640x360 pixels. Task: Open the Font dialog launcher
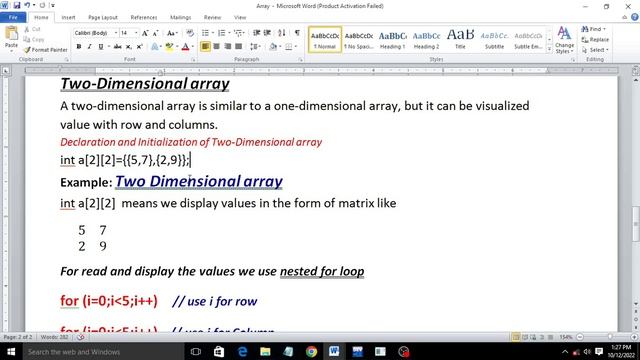point(193,60)
